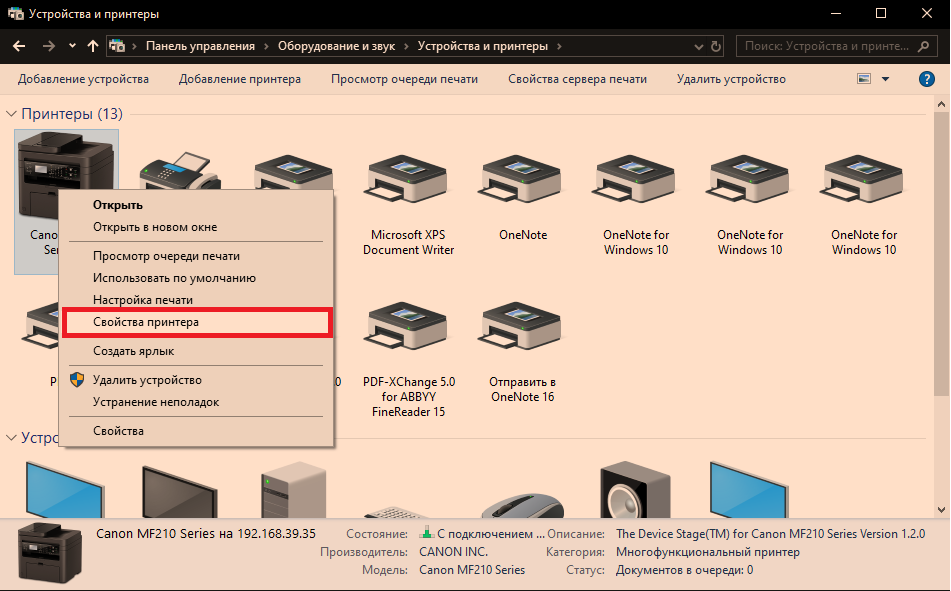
Task: Click the status text Документов в очереди: 0
Action: [685, 570]
